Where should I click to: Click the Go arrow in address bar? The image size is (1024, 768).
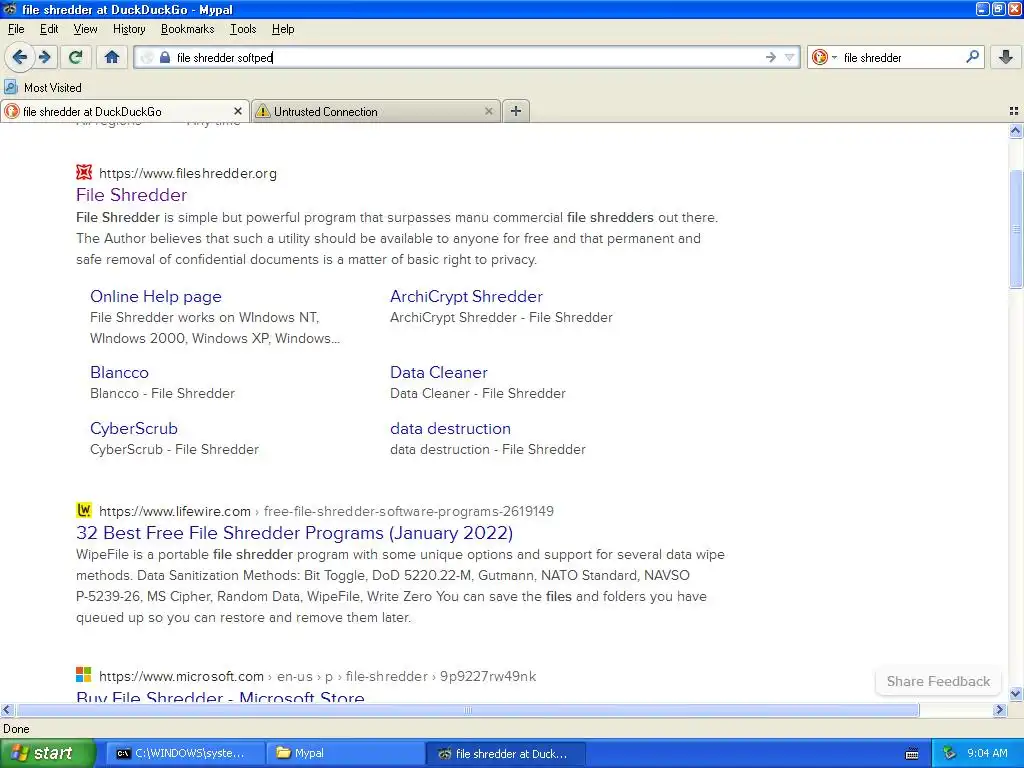pyautogui.click(x=771, y=57)
